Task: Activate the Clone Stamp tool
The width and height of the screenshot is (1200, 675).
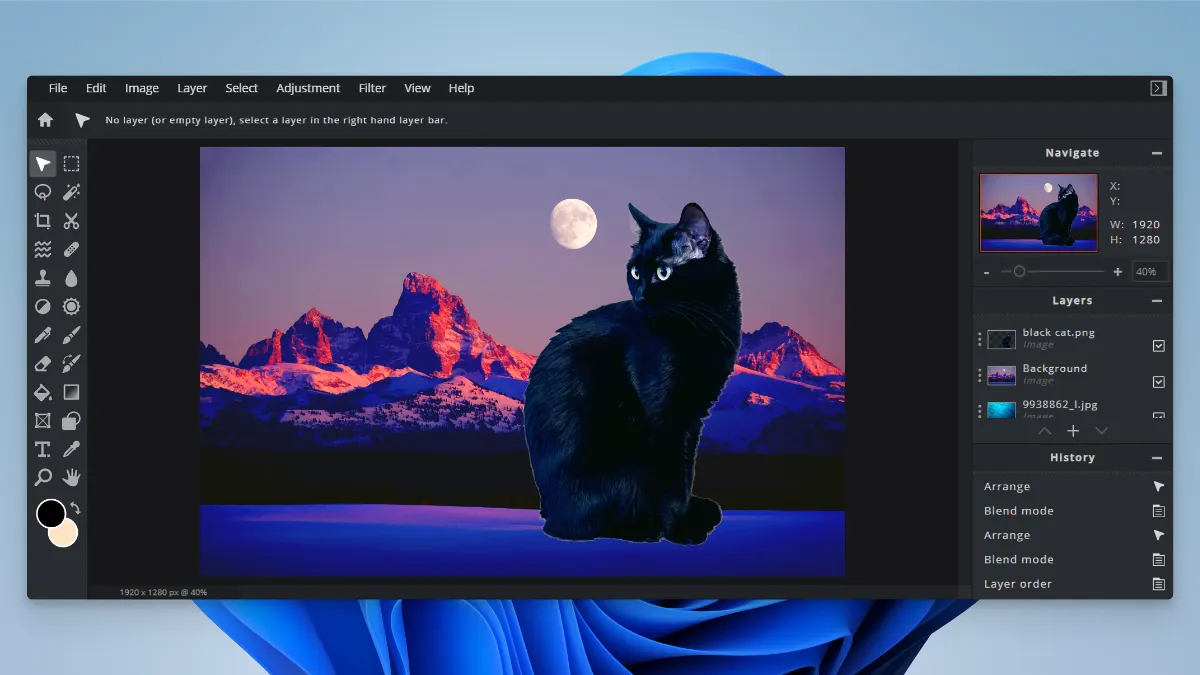Action: coord(43,278)
